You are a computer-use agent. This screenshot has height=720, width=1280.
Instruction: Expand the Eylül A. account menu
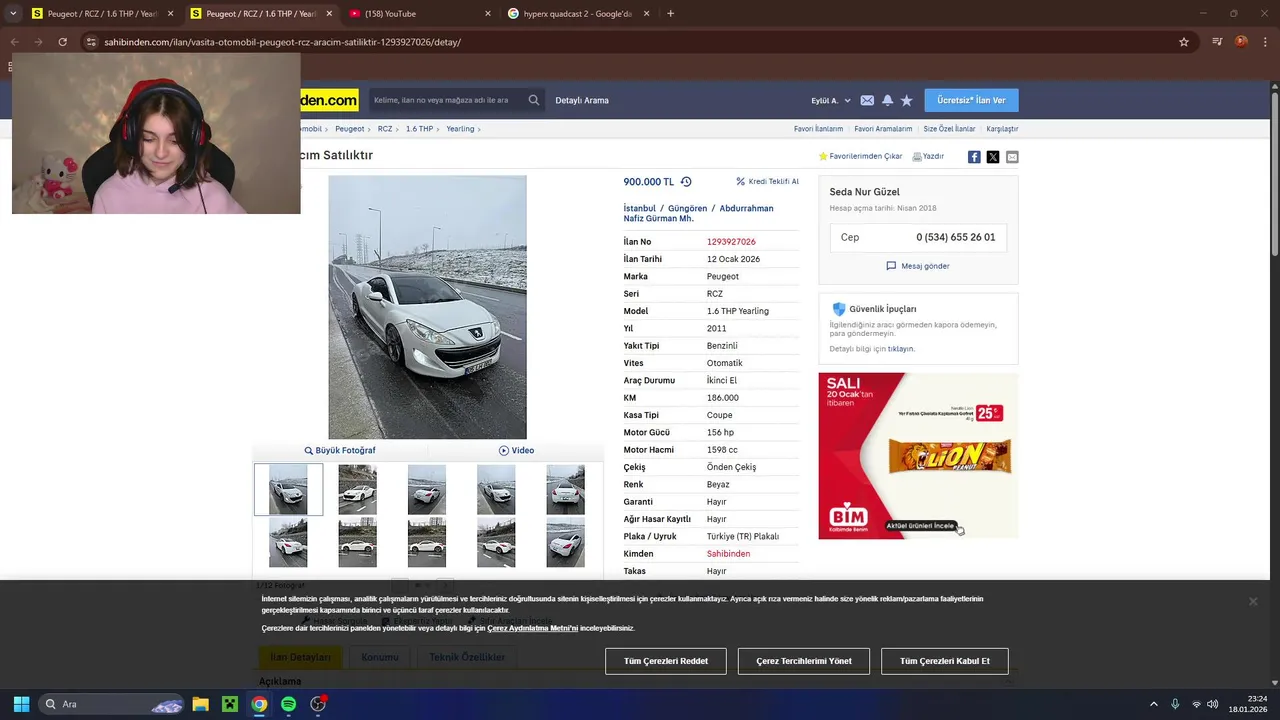pos(830,100)
